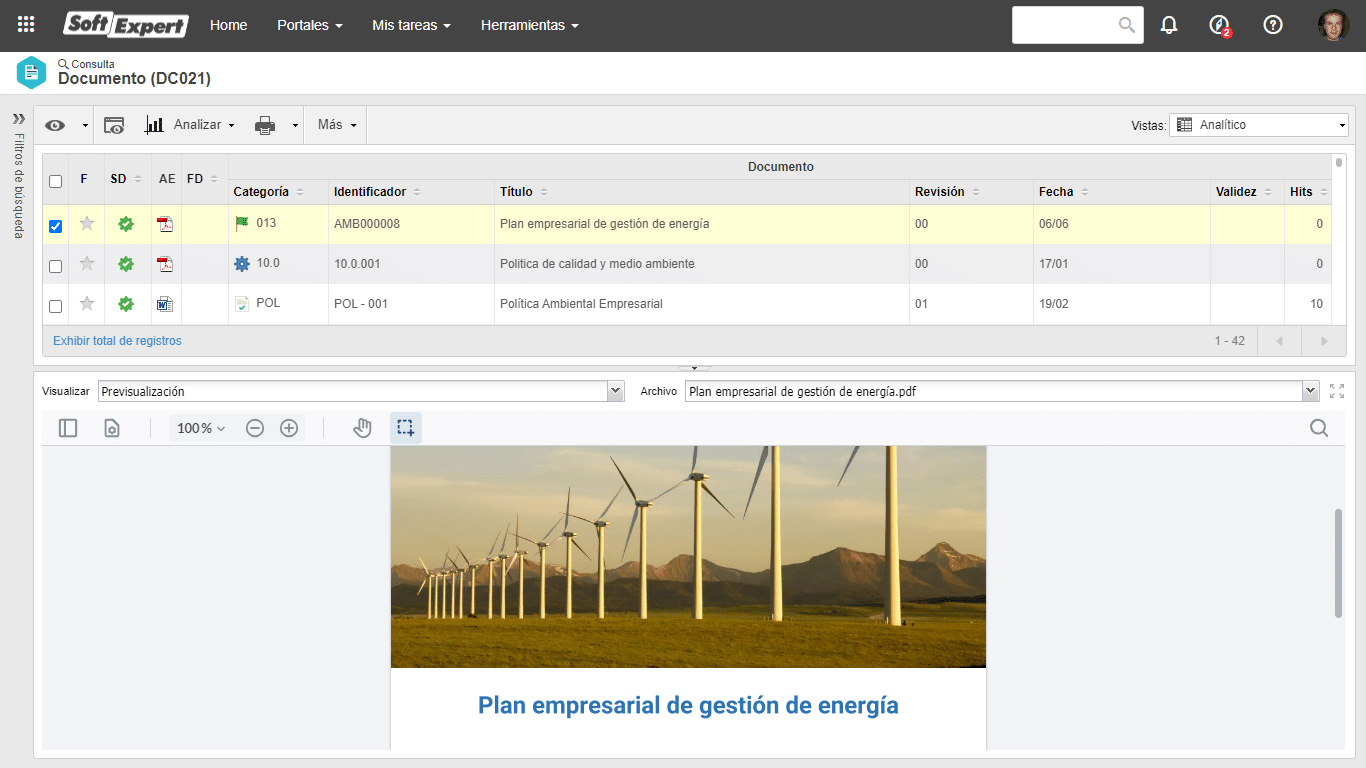The height and width of the screenshot is (768, 1366).
Task: Toggle the PDF viewer sidebar panel icon
Action: point(68,428)
